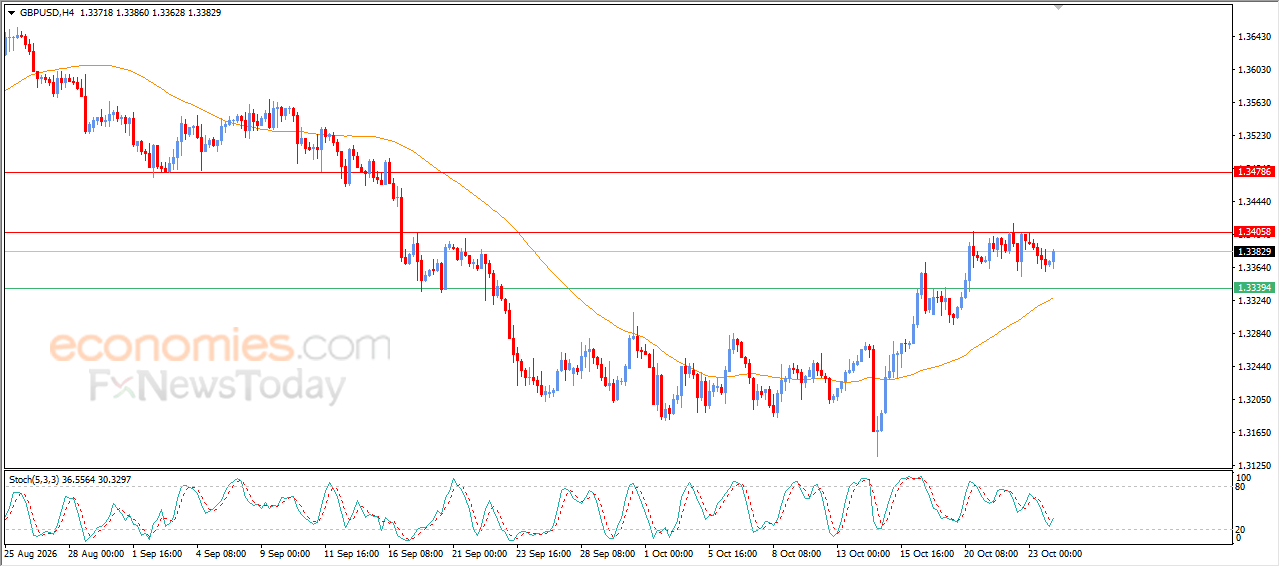Viewport: 1280px width, 567px height.
Task: Click the stochastic scale label 20
Action: pos(1241,529)
